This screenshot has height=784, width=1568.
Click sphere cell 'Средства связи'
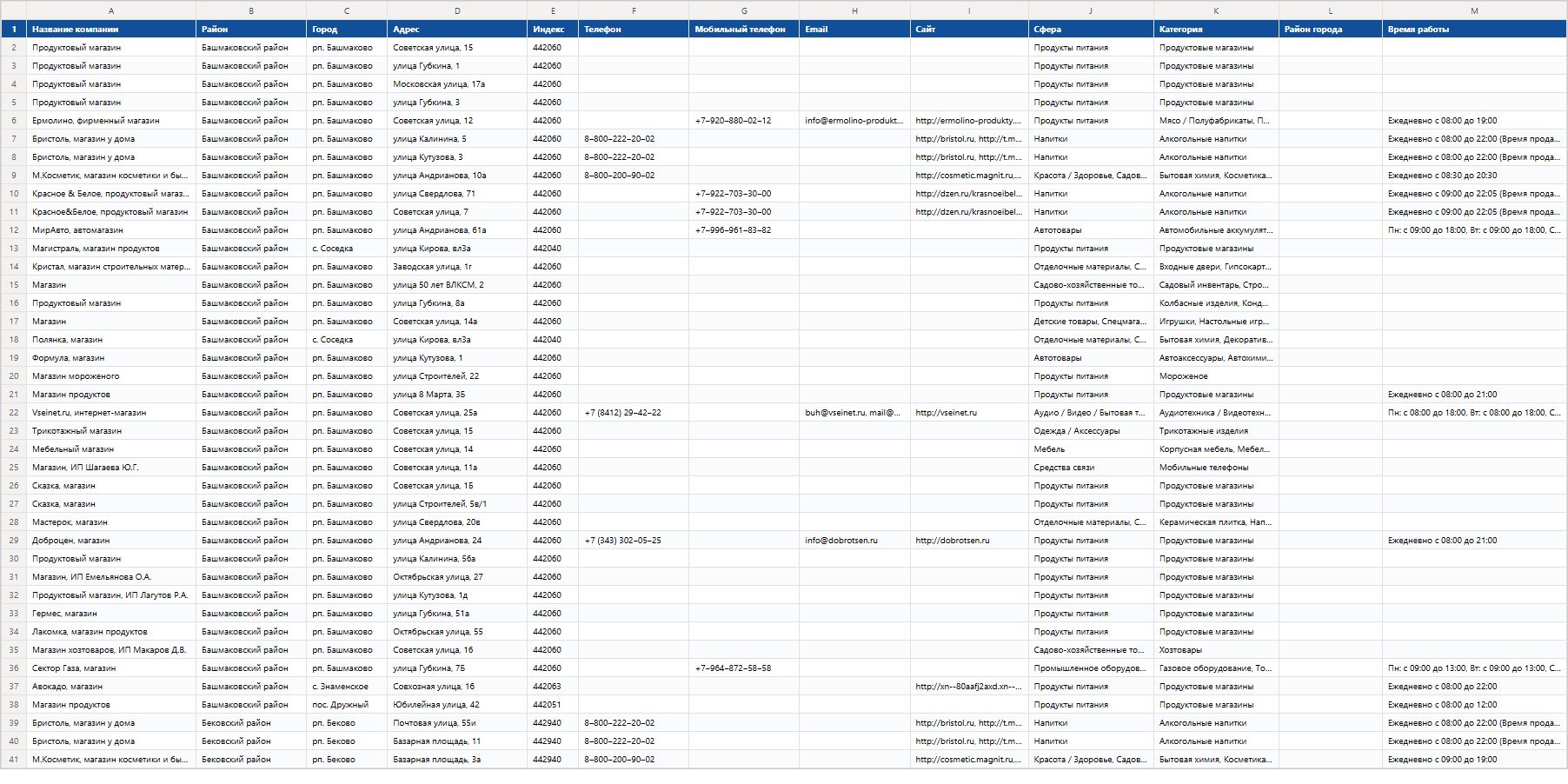coord(1091,468)
